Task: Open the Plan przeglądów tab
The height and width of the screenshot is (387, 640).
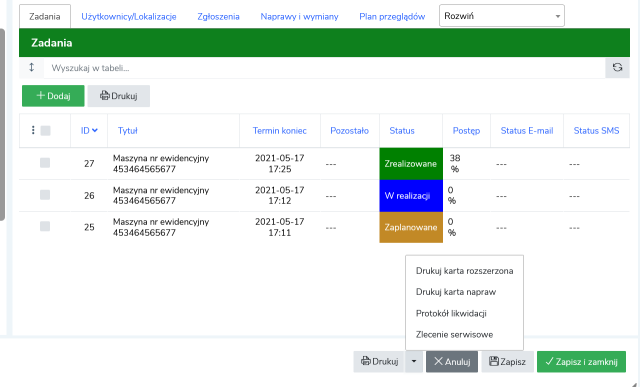Action: (392, 17)
